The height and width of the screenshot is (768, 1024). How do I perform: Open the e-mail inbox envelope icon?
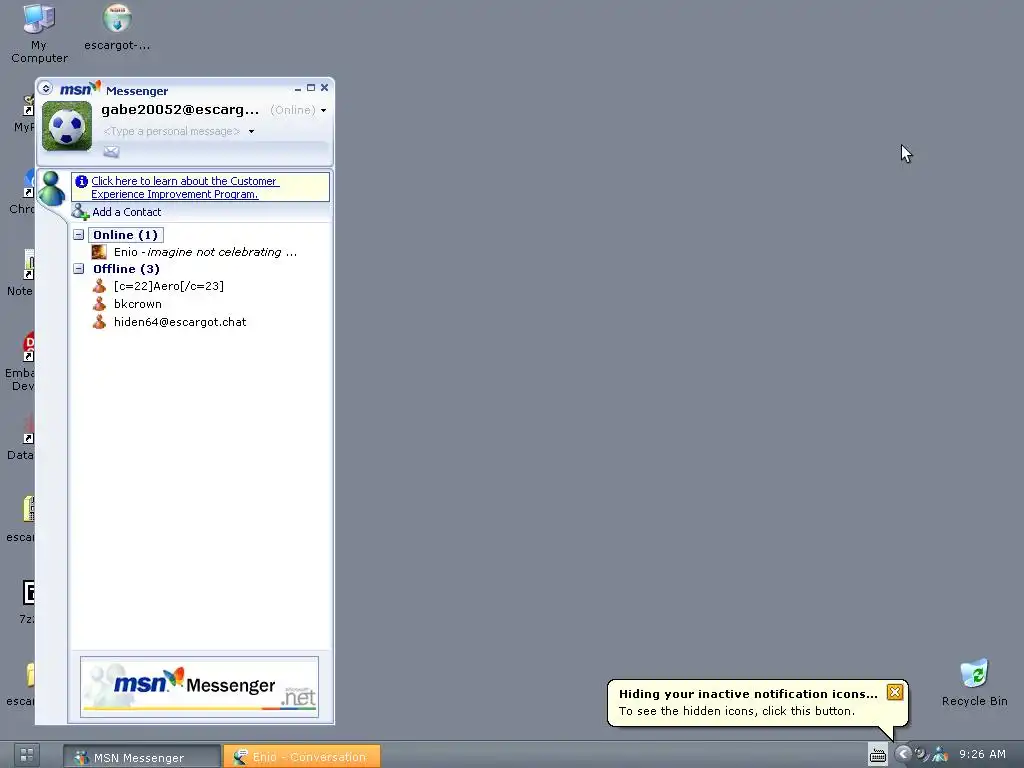pyautogui.click(x=111, y=152)
